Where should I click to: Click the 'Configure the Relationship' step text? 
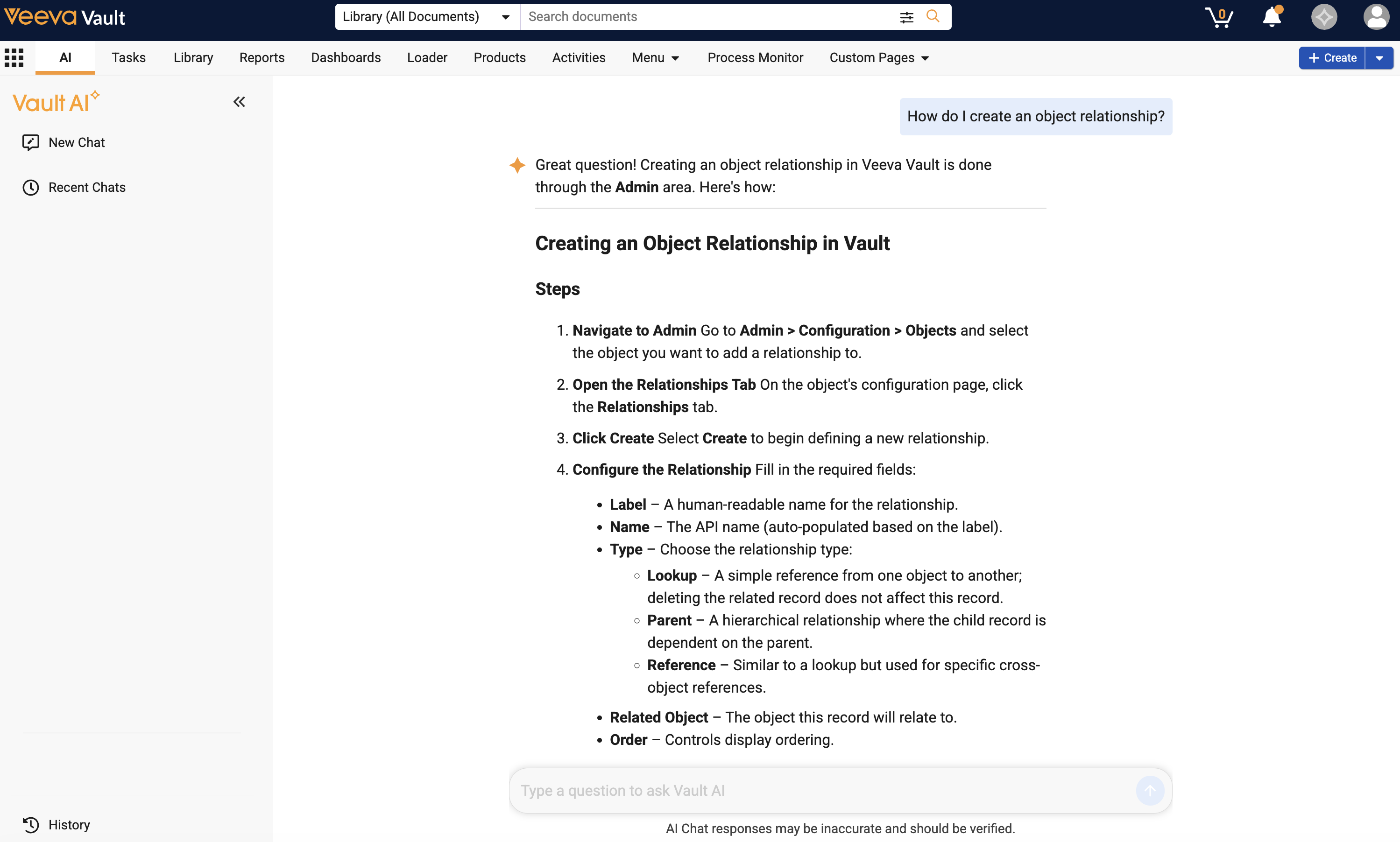tap(662, 469)
